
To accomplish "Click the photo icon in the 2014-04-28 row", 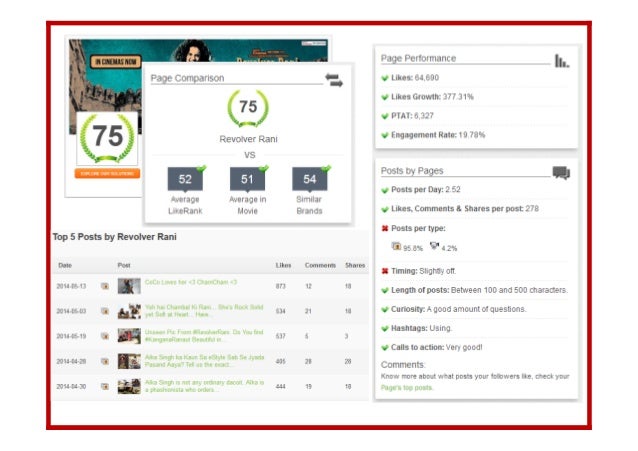I will pyautogui.click(x=105, y=361).
